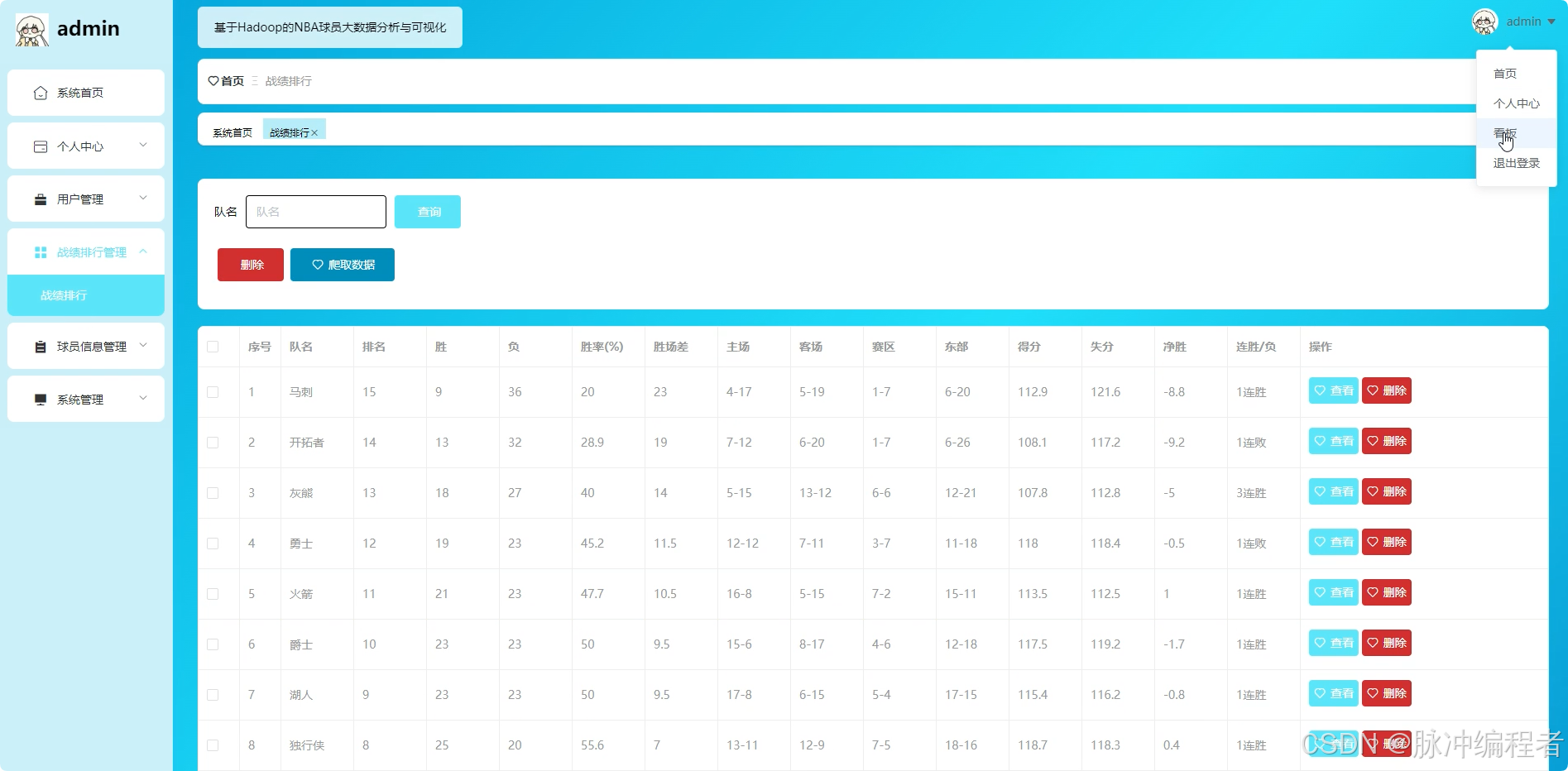Click the 删除 button for 勇士

(1387, 542)
